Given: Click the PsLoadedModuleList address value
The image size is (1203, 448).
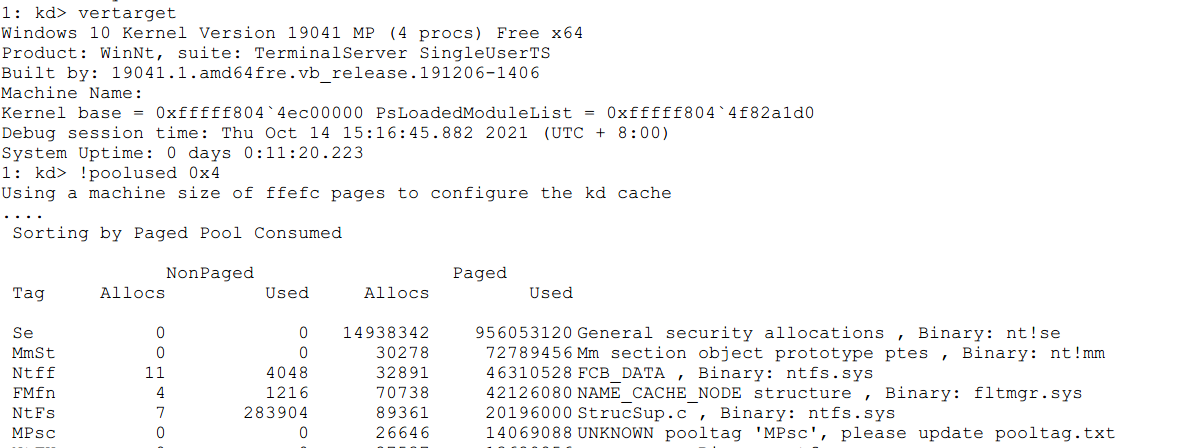Looking at the screenshot, I should pos(711,113).
